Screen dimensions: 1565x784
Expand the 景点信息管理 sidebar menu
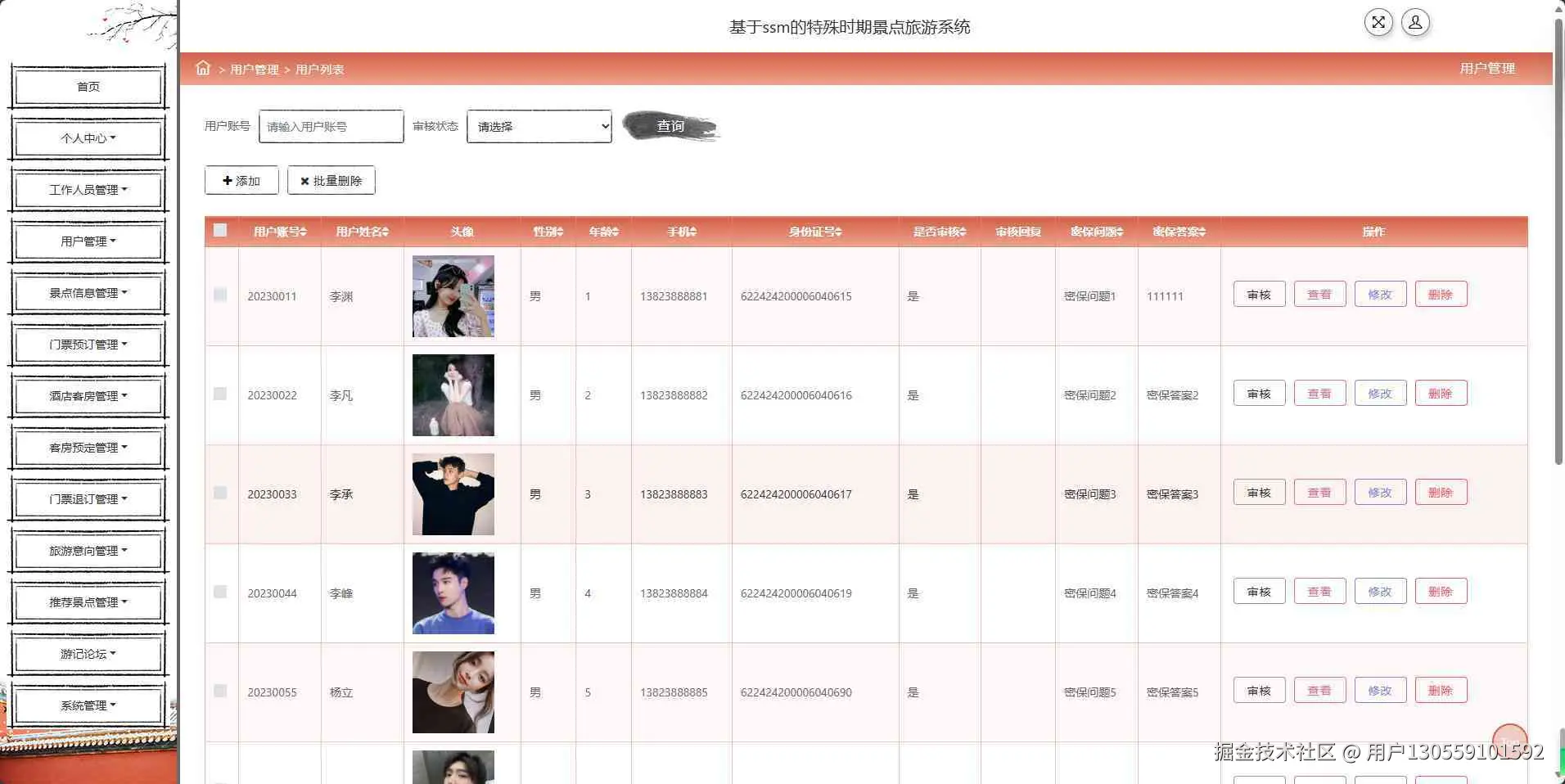point(88,292)
